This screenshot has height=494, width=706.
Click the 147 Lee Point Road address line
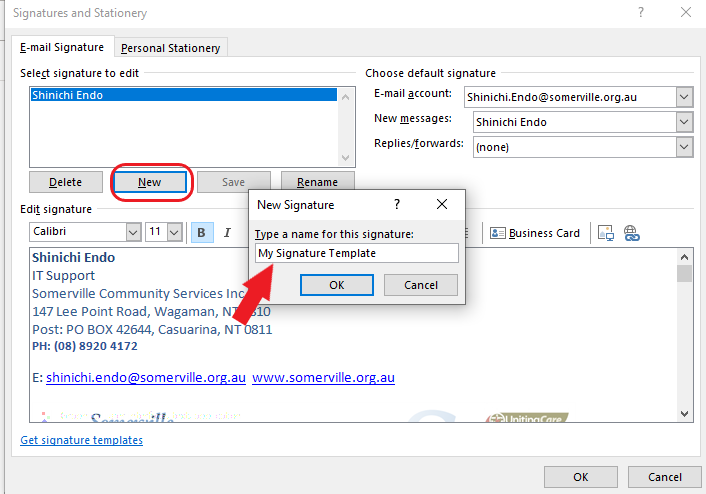(x=151, y=312)
